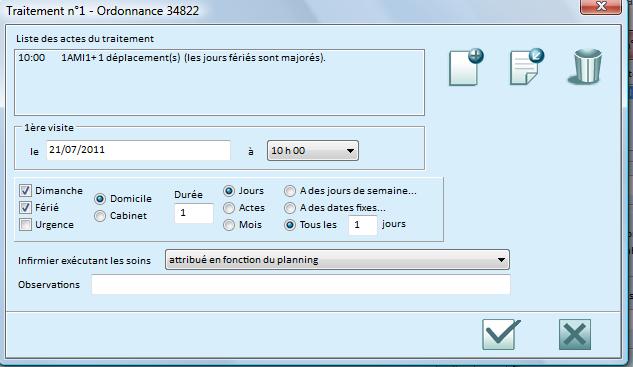Enable the Urgence checkbox
The height and width of the screenshot is (367, 633).
click(25, 224)
